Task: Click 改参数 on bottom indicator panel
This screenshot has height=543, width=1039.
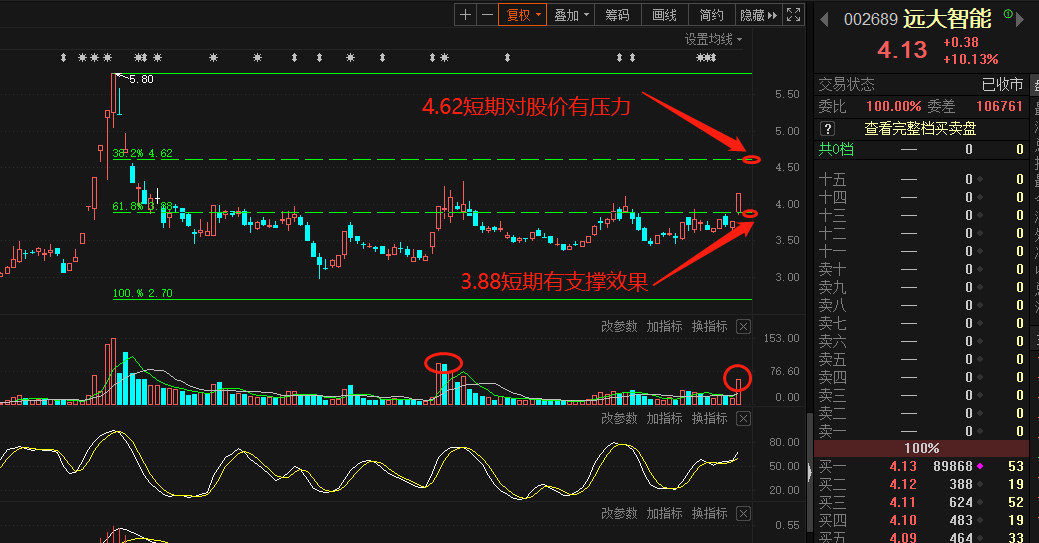Action: [x=619, y=513]
